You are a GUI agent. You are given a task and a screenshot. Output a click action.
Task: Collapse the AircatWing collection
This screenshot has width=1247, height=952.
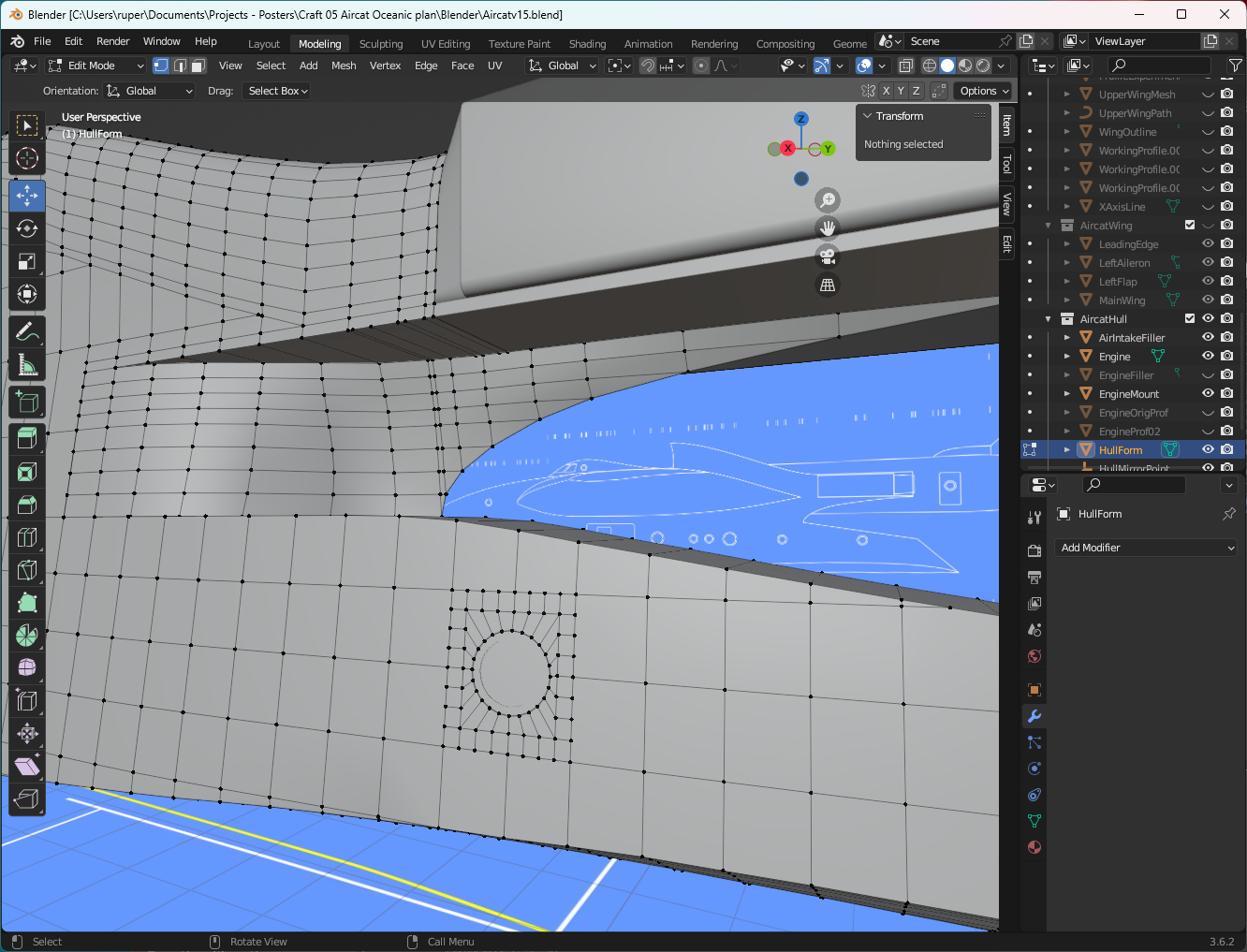click(1049, 226)
